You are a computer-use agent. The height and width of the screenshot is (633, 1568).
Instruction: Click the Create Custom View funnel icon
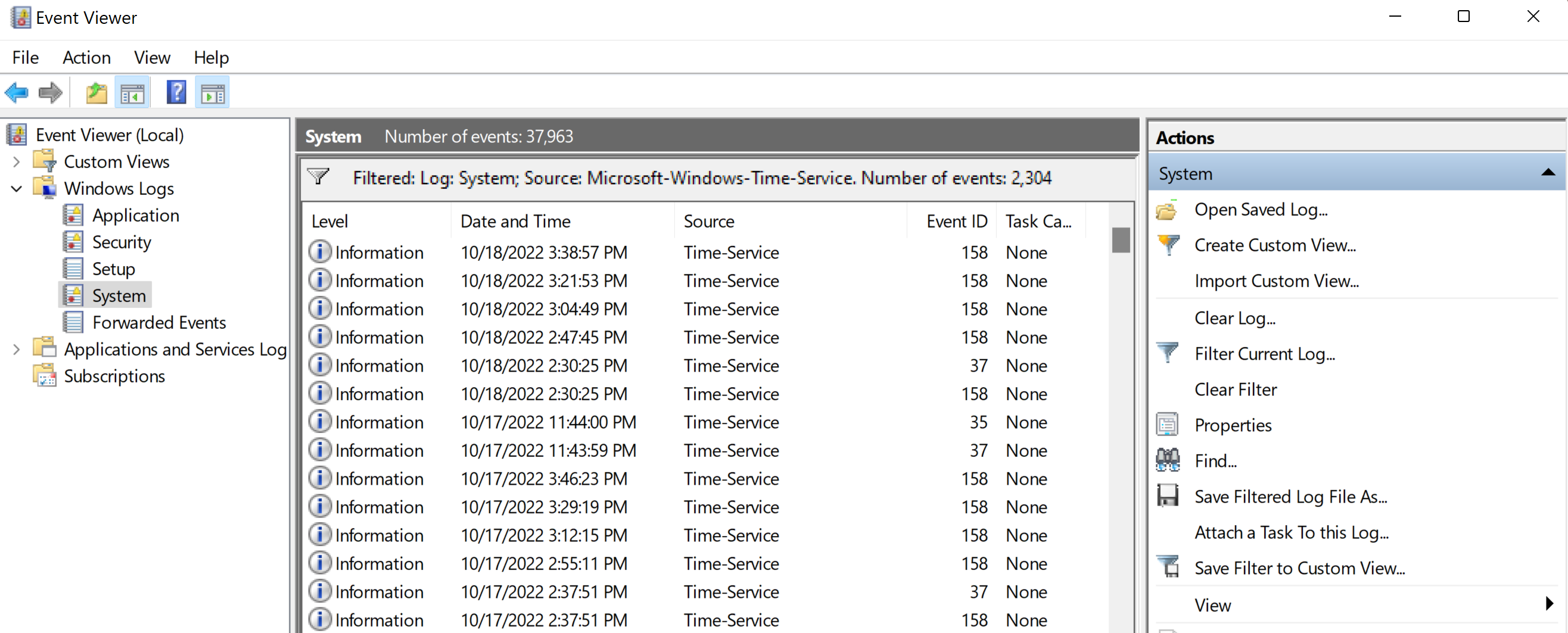click(x=1168, y=245)
